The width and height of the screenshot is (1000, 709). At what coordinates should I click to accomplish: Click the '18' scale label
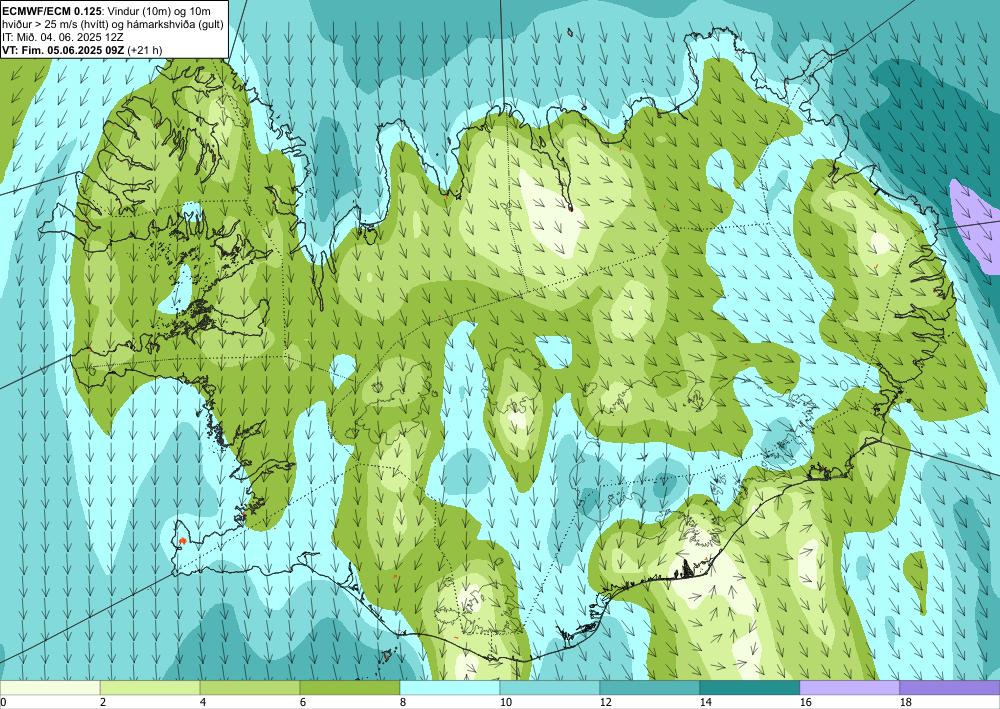pos(906,702)
